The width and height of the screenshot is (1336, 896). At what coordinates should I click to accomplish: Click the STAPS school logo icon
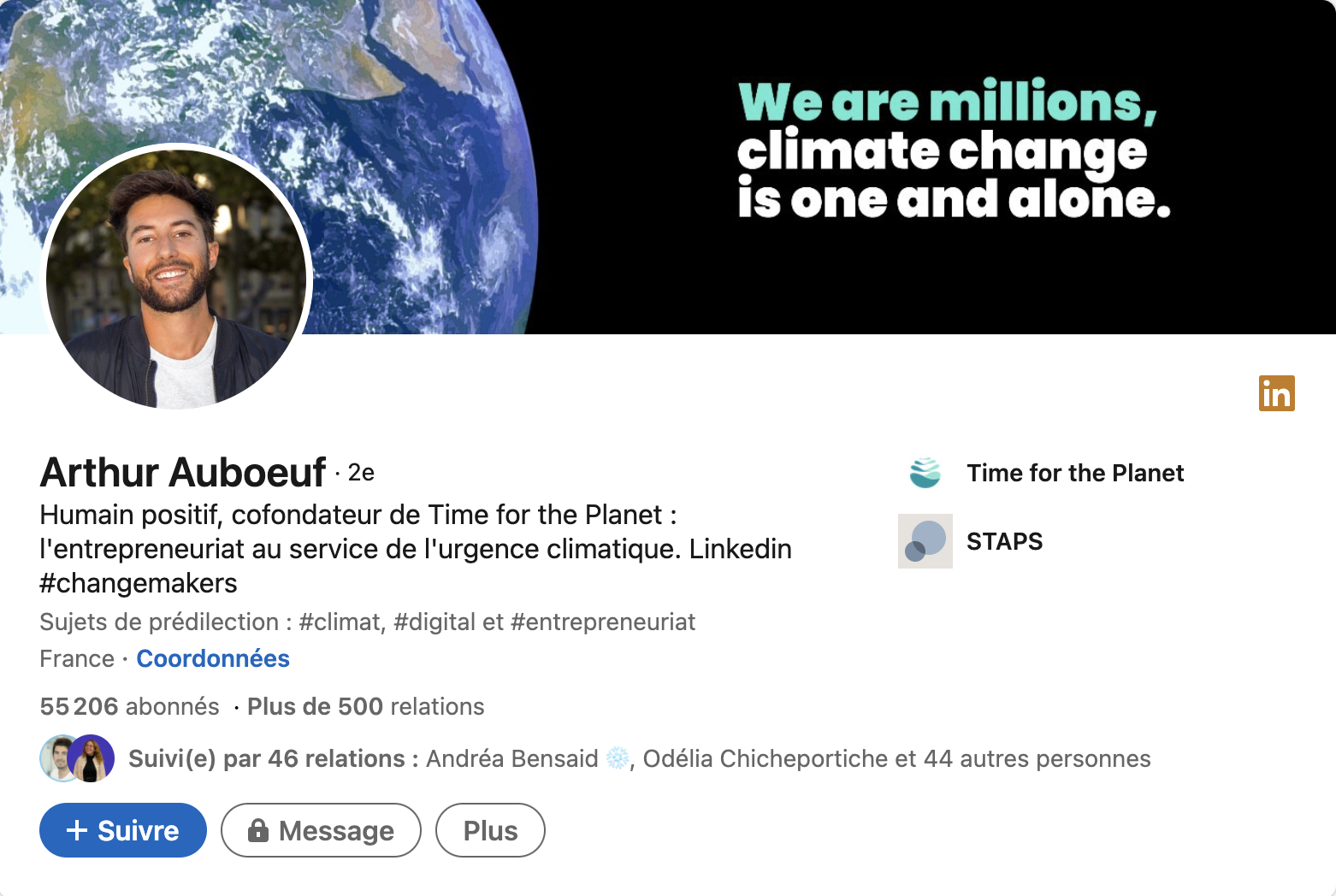point(925,541)
